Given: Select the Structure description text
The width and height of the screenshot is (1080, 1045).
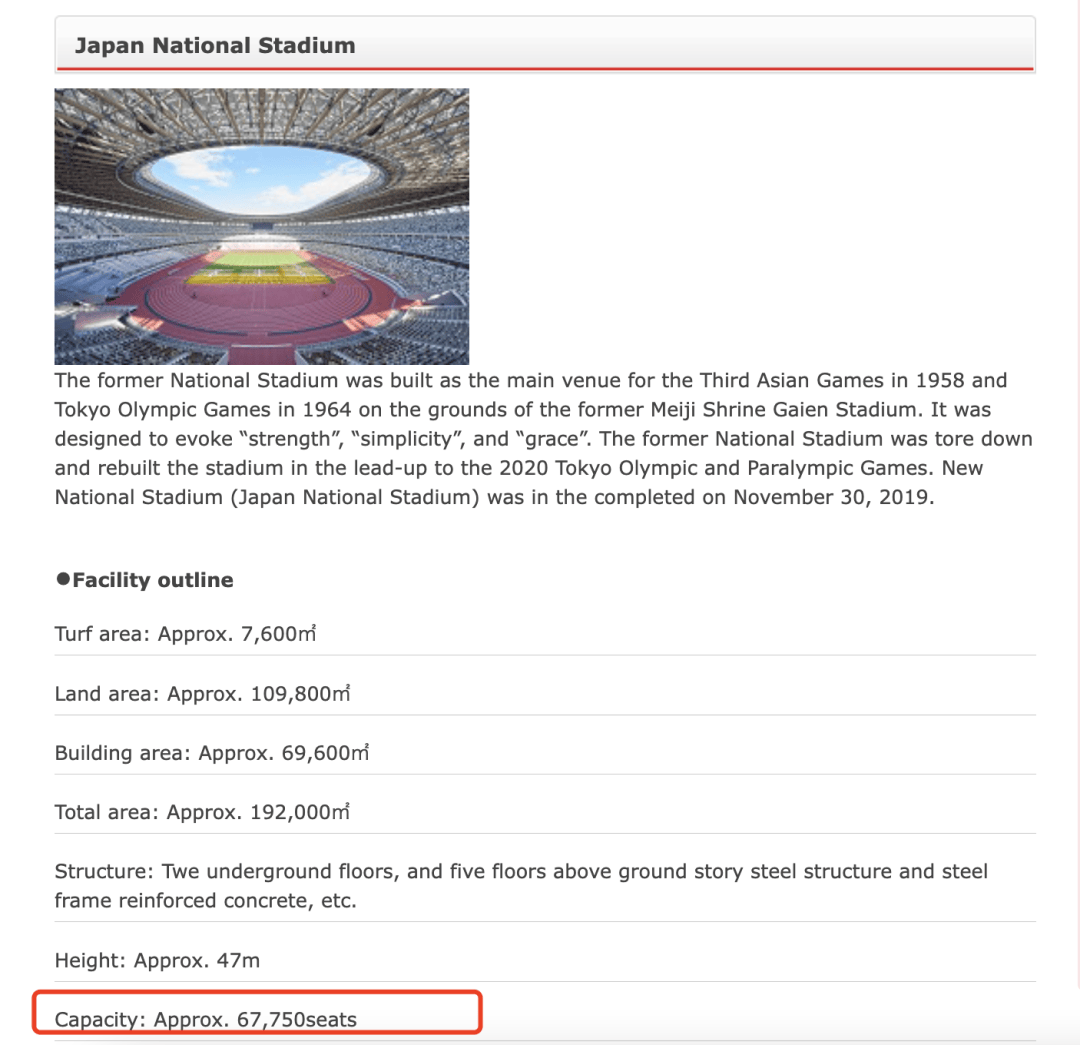Looking at the screenshot, I should coord(520,885).
